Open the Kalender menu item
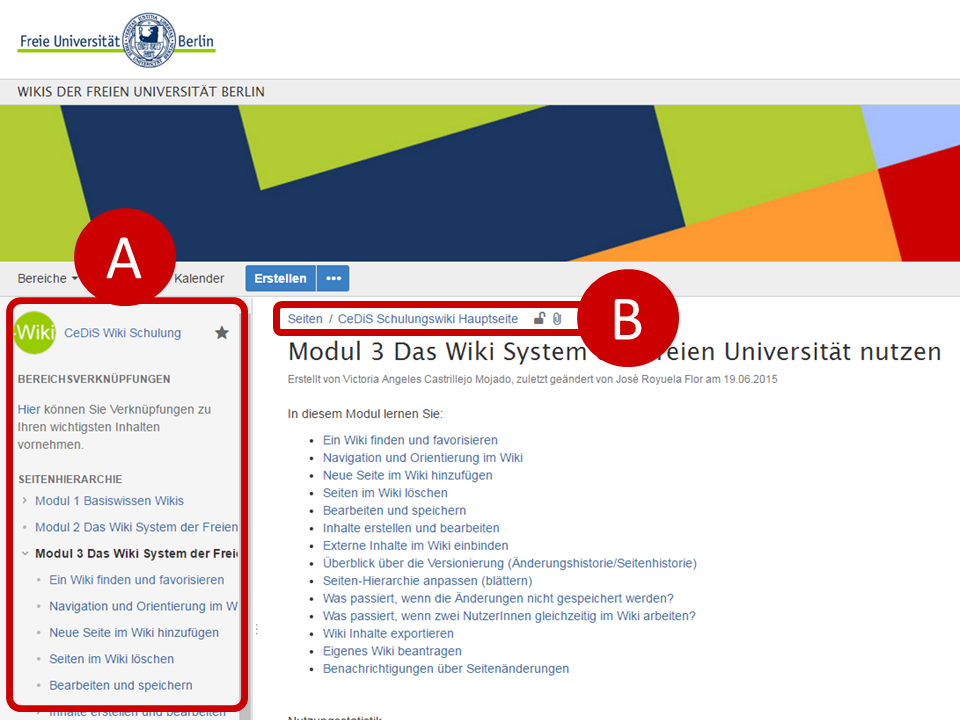Viewport: 960px width, 720px height. 199,279
